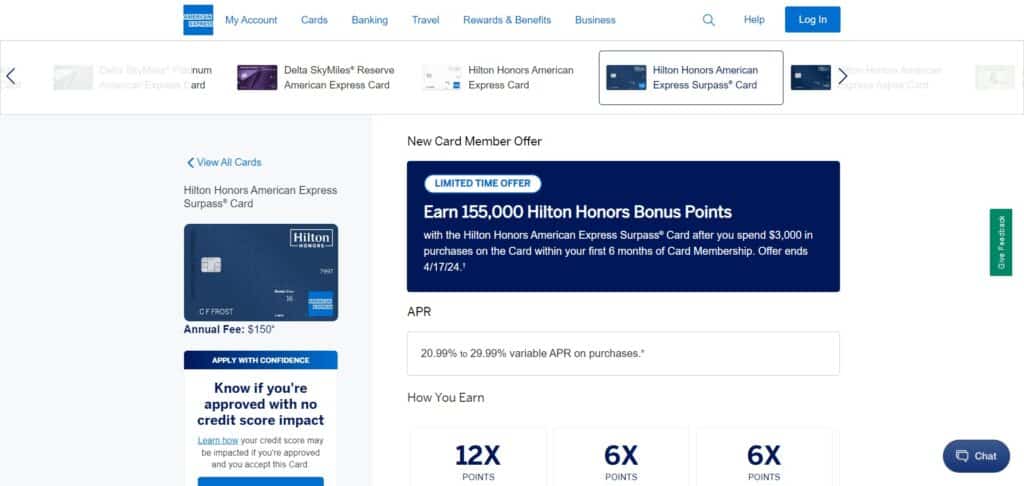The height and width of the screenshot is (486, 1024).
Task: Go to previous cards in carousel
Action: coord(10,76)
